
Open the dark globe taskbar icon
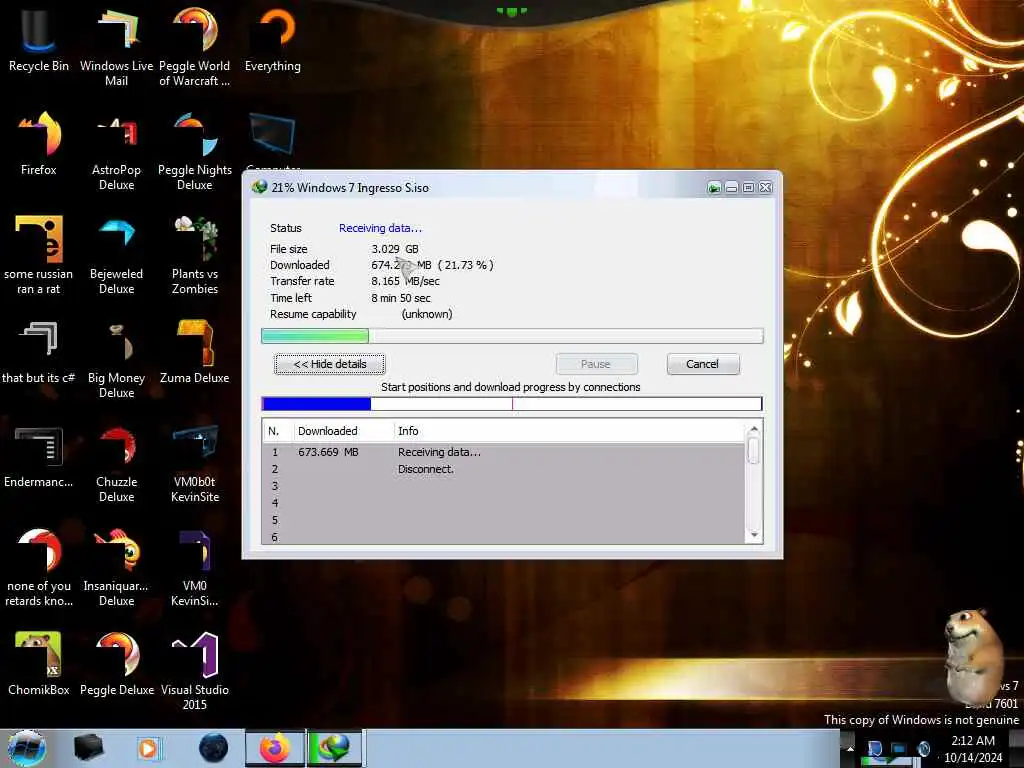[x=213, y=748]
